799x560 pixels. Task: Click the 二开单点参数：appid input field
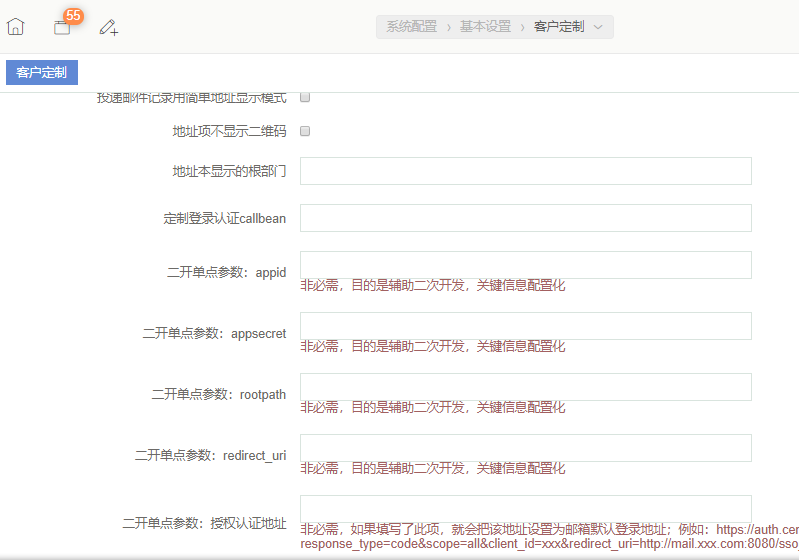tap(525, 265)
